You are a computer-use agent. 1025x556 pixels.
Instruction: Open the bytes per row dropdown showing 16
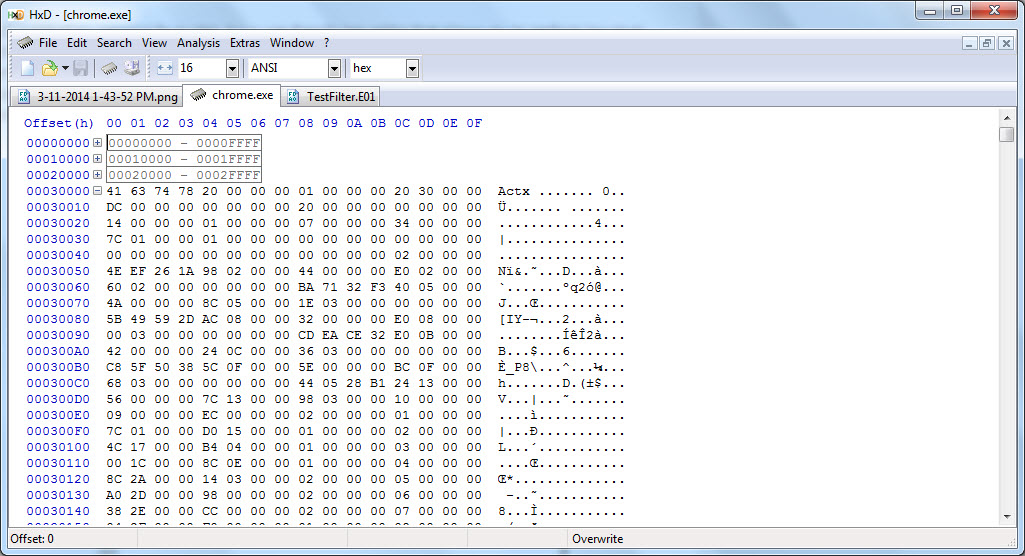pos(232,68)
